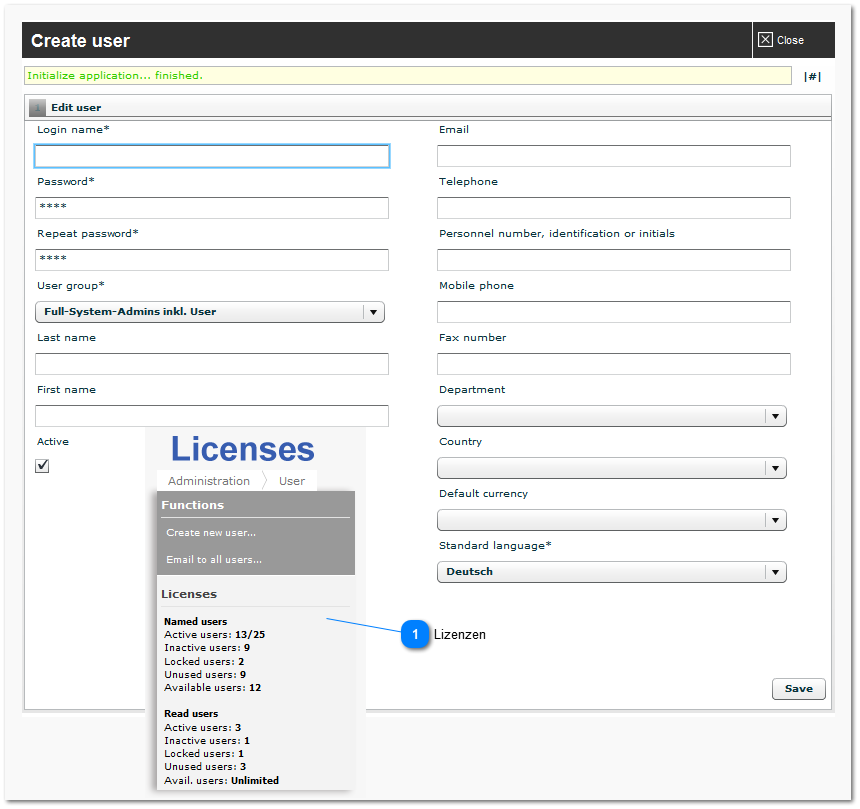Focus the Fax number field

pyautogui.click(x=614, y=364)
